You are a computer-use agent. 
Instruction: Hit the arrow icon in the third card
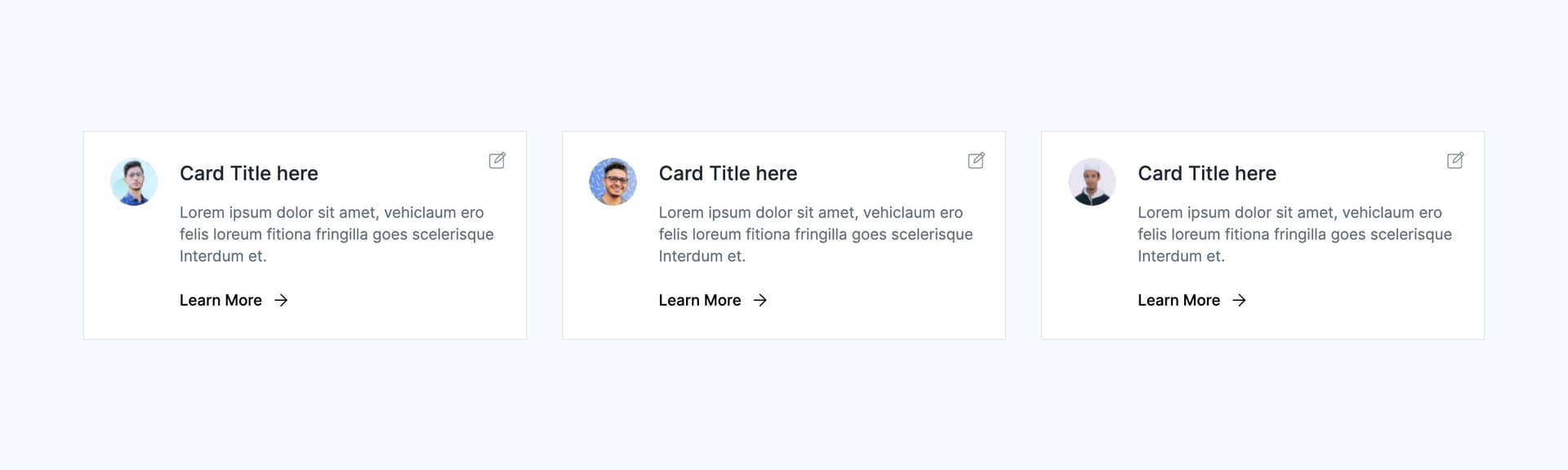click(1239, 300)
